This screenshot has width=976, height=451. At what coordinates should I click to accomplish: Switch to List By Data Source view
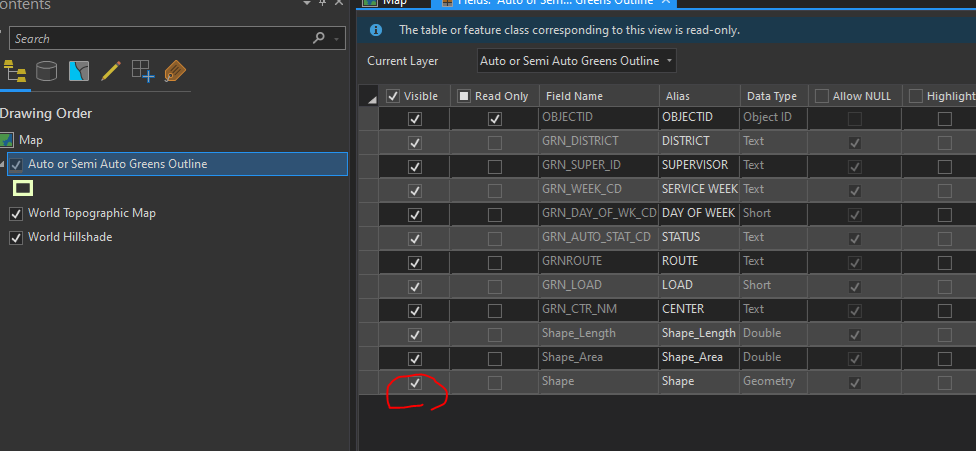(46, 71)
